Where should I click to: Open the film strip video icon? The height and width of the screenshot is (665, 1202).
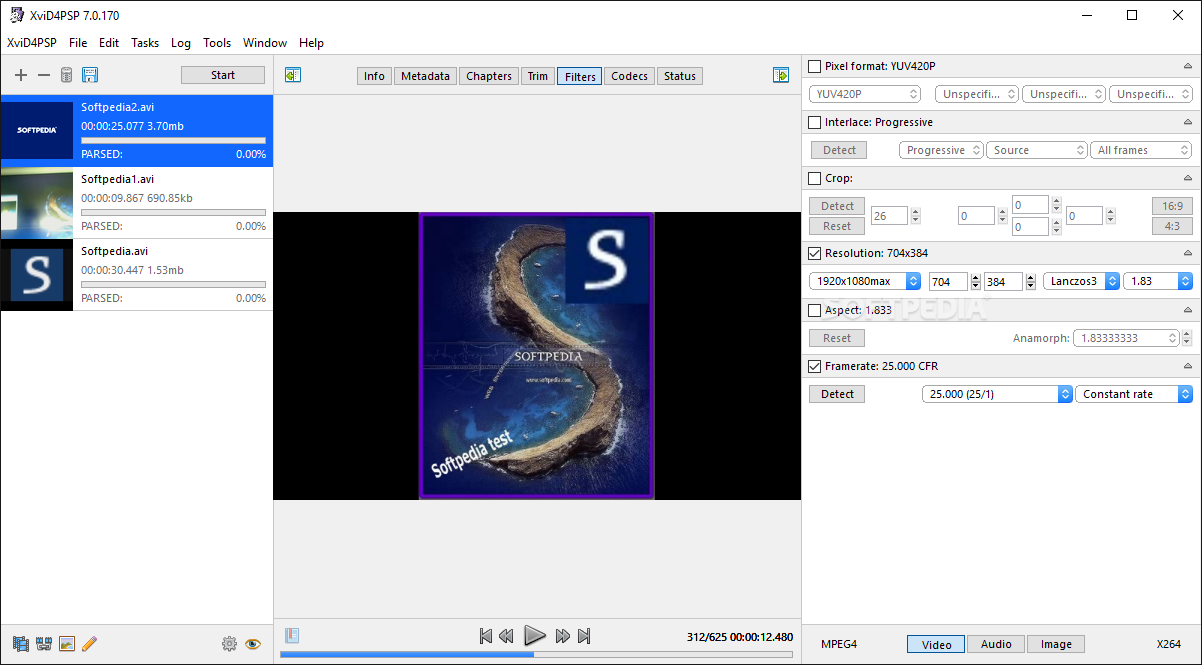[21, 644]
